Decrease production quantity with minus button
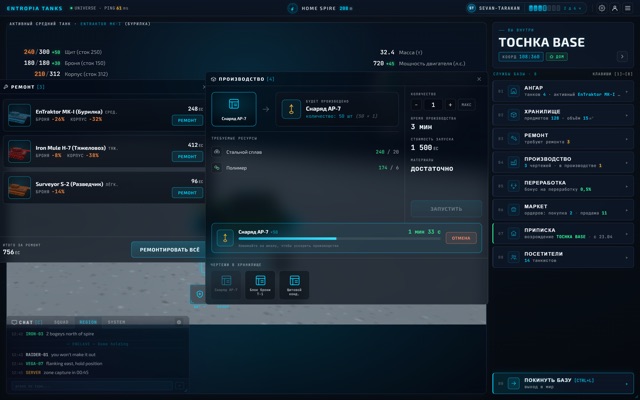The width and height of the screenshot is (640, 400). (416, 104)
